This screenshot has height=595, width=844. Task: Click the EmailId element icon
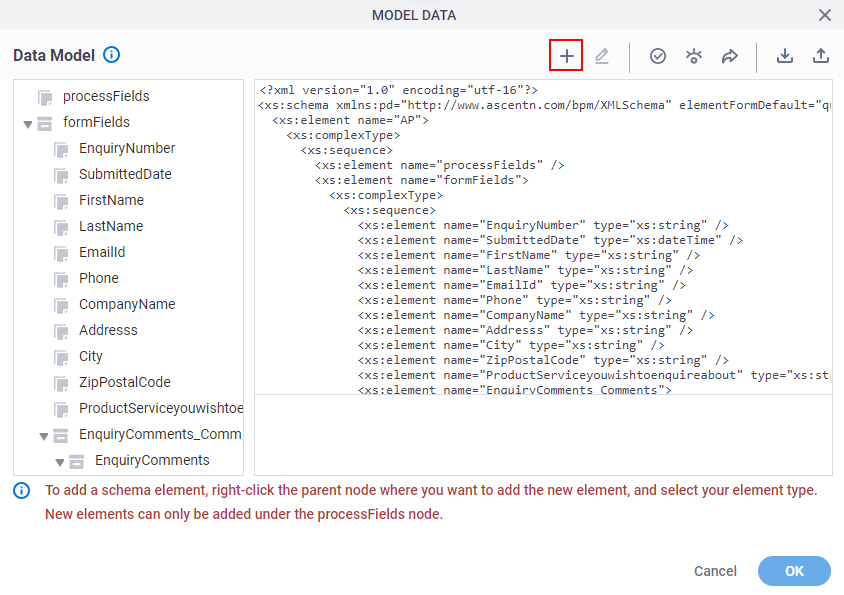tap(61, 254)
